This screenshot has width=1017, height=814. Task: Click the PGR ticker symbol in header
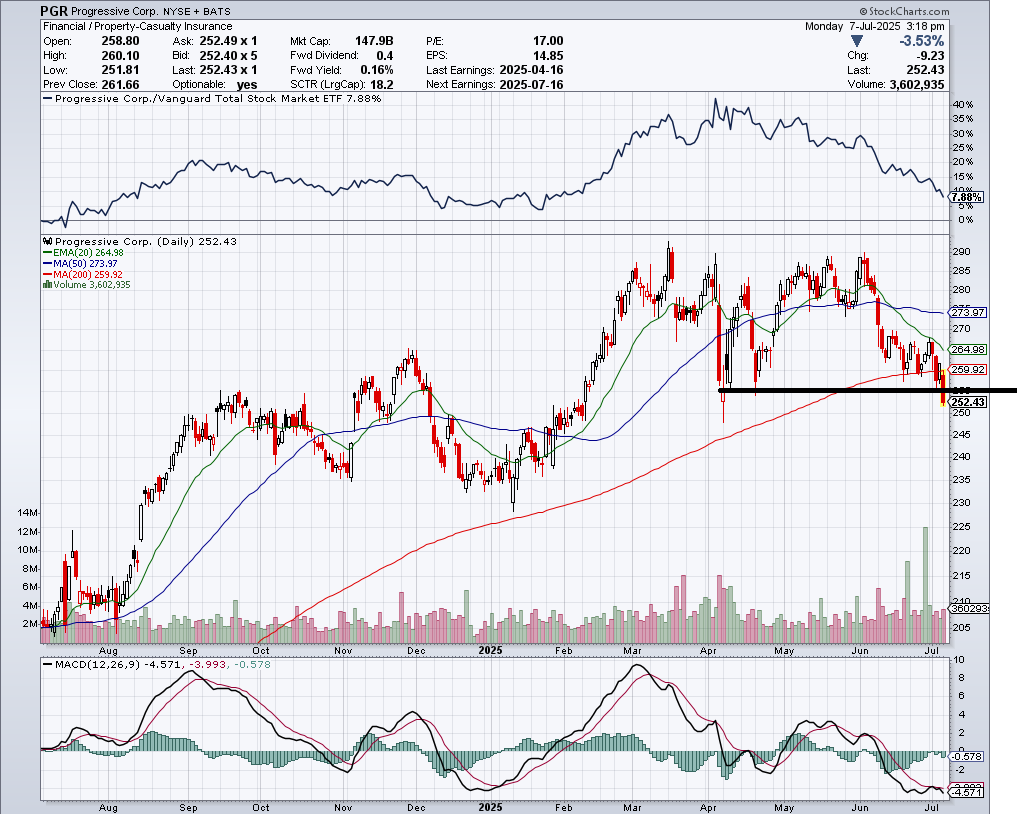[x=54, y=11]
